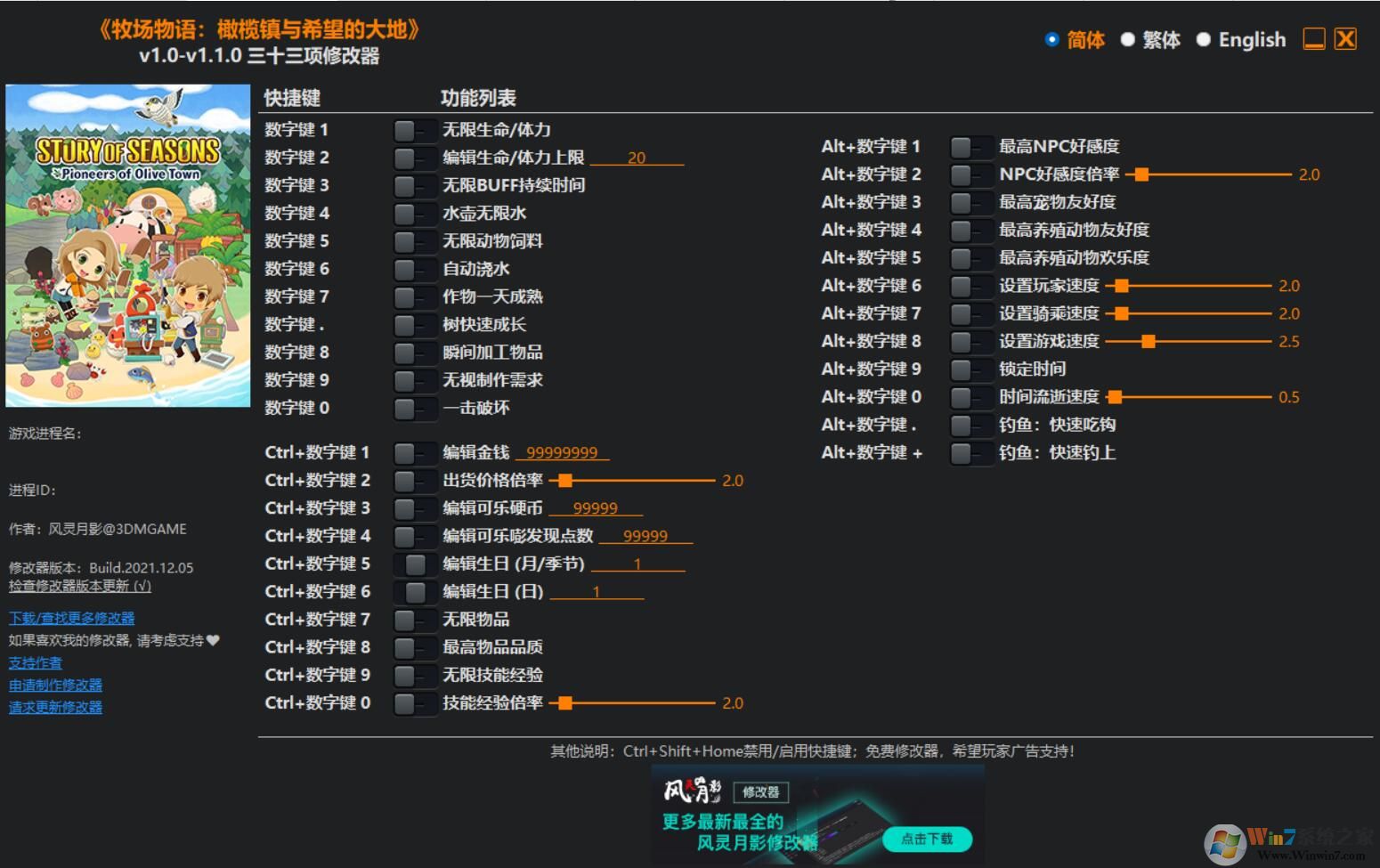Viewport: 1380px width, 868px height.
Task: Click the 点击下载 button in banner
Action: click(x=929, y=839)
